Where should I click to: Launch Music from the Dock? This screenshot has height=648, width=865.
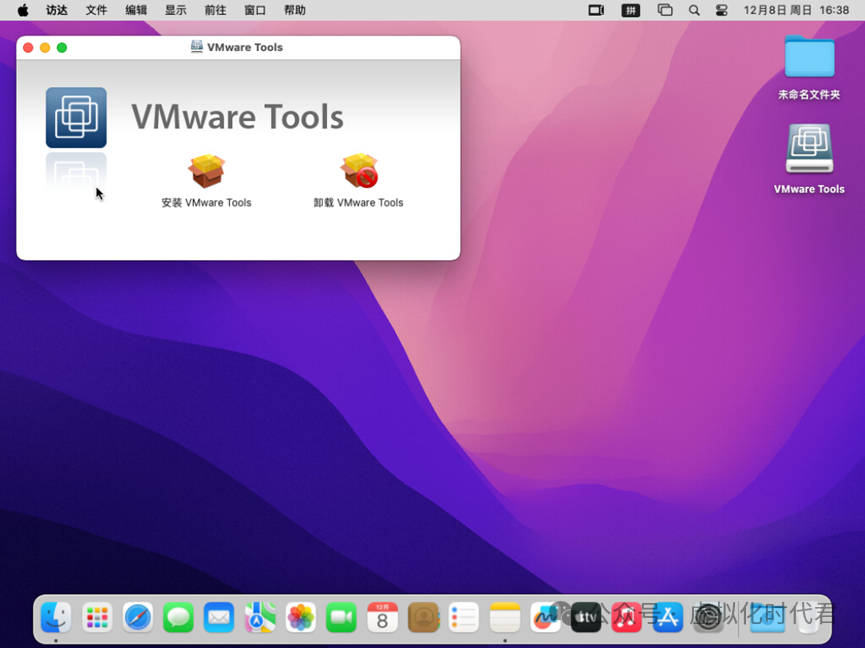[x=627, y=617]
